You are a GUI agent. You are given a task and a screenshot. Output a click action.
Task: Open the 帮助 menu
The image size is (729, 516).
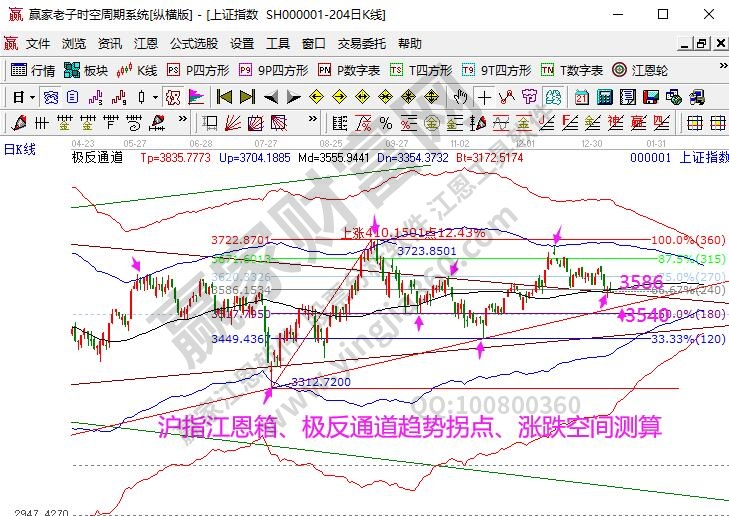tap(410, 44)
